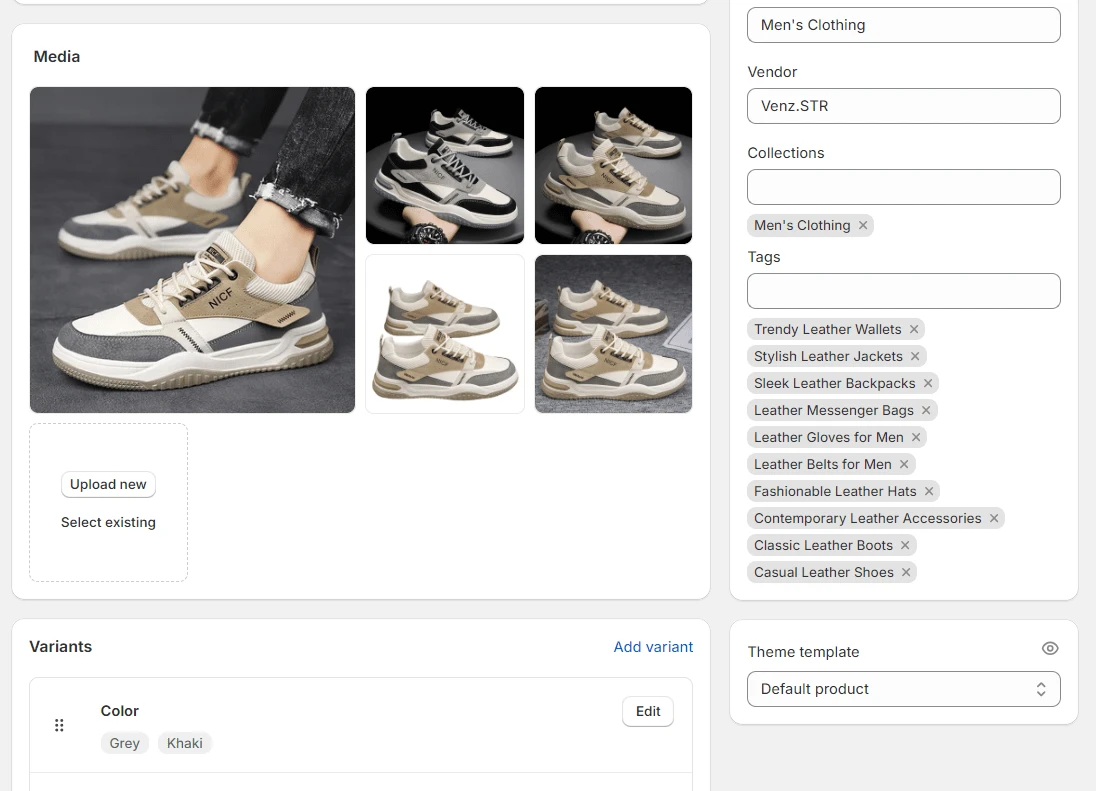Focus the Tags input field
1096x791 pixels.
coord(903,291)
